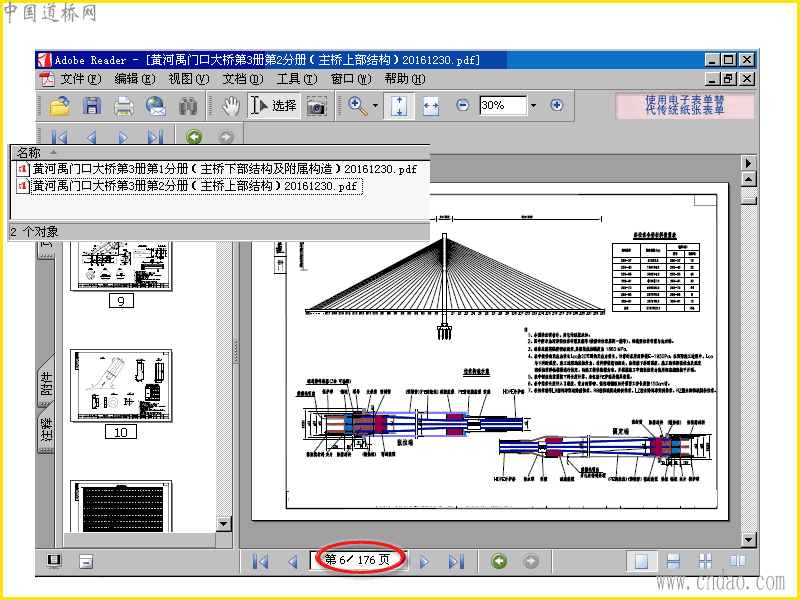Open the dark thumbnail below page 10
Screen dimensions: 800x600
coord(121,506)
